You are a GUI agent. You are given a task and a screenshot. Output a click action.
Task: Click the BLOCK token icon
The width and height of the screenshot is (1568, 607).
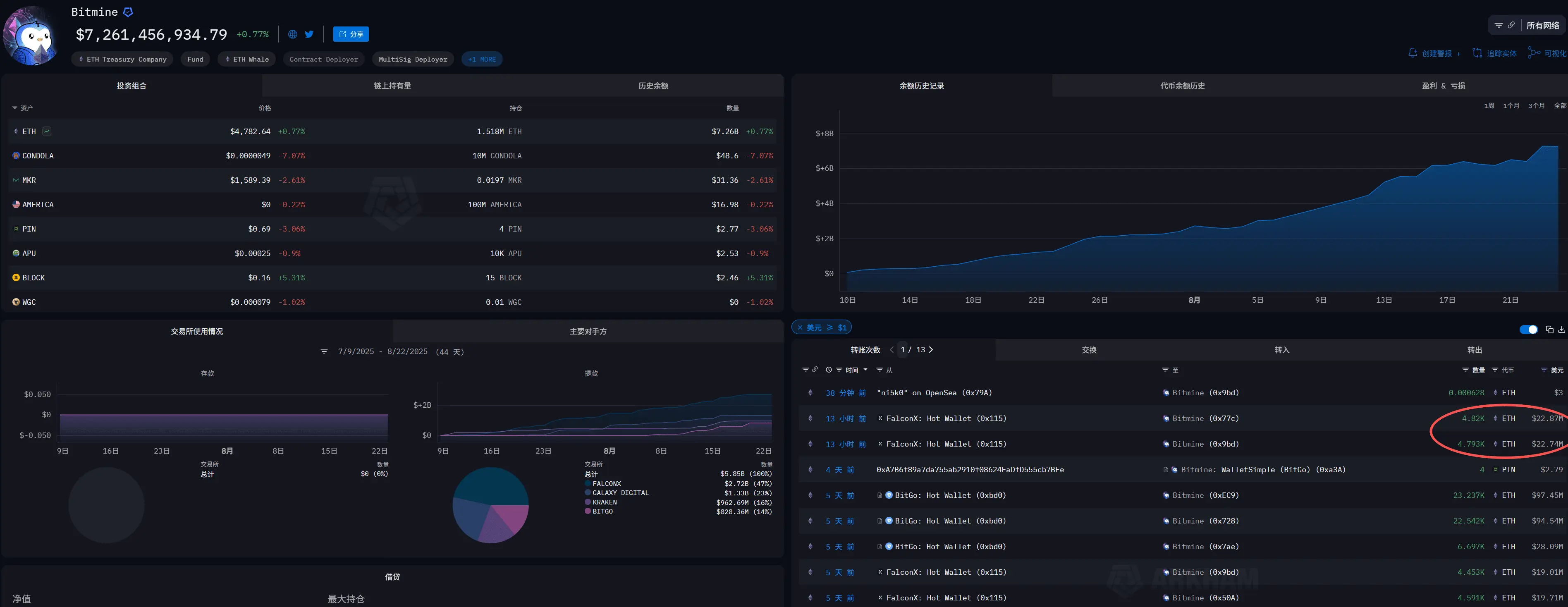(x=16, y=277)
